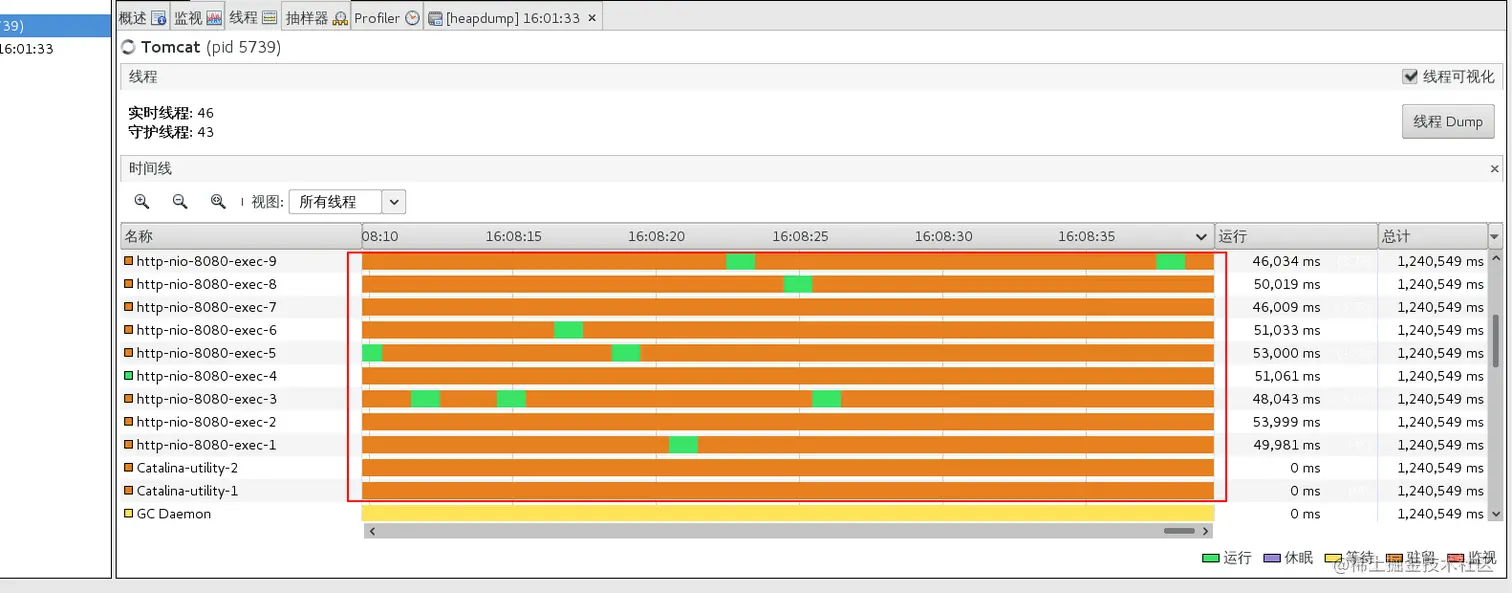
Task: Select thread http-nio-8080-exec-6
Action: tap(206, 330)
